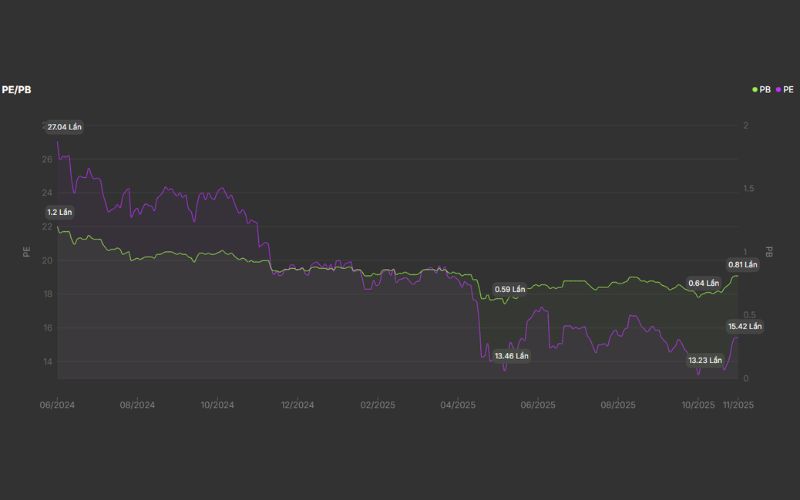Viewport: 800px width, 500px height.
Task: Select the 0.64 Lần data label
Action: point(704,283)
